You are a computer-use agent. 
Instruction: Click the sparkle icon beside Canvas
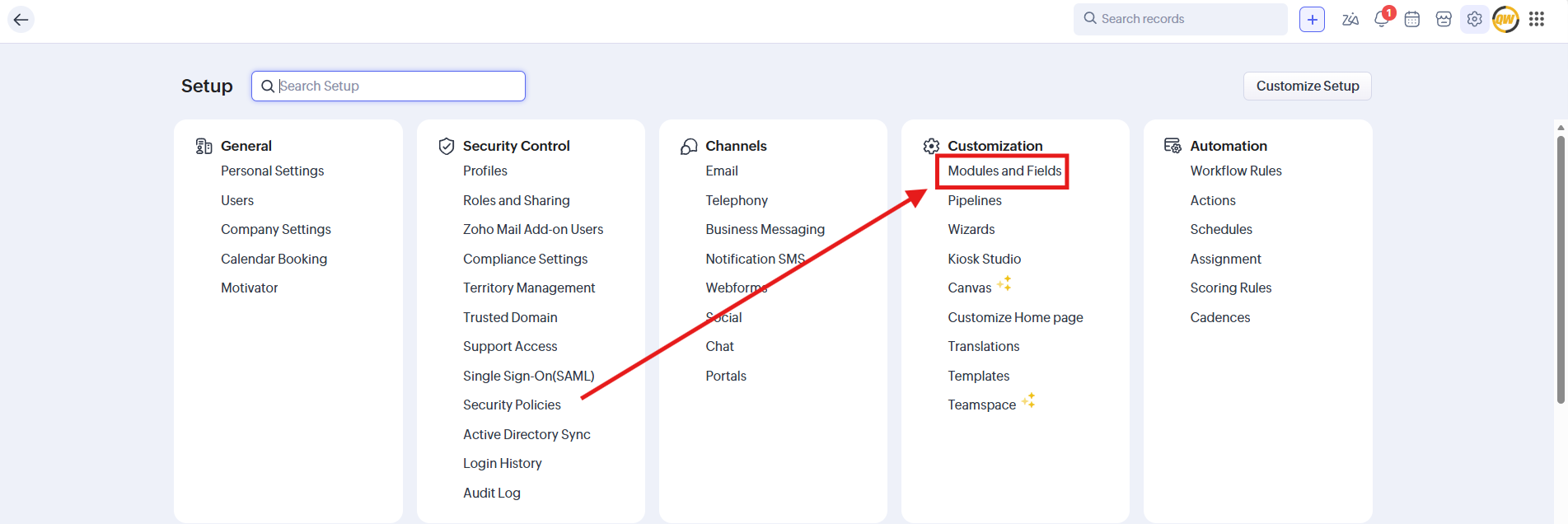click(1004, 283)
